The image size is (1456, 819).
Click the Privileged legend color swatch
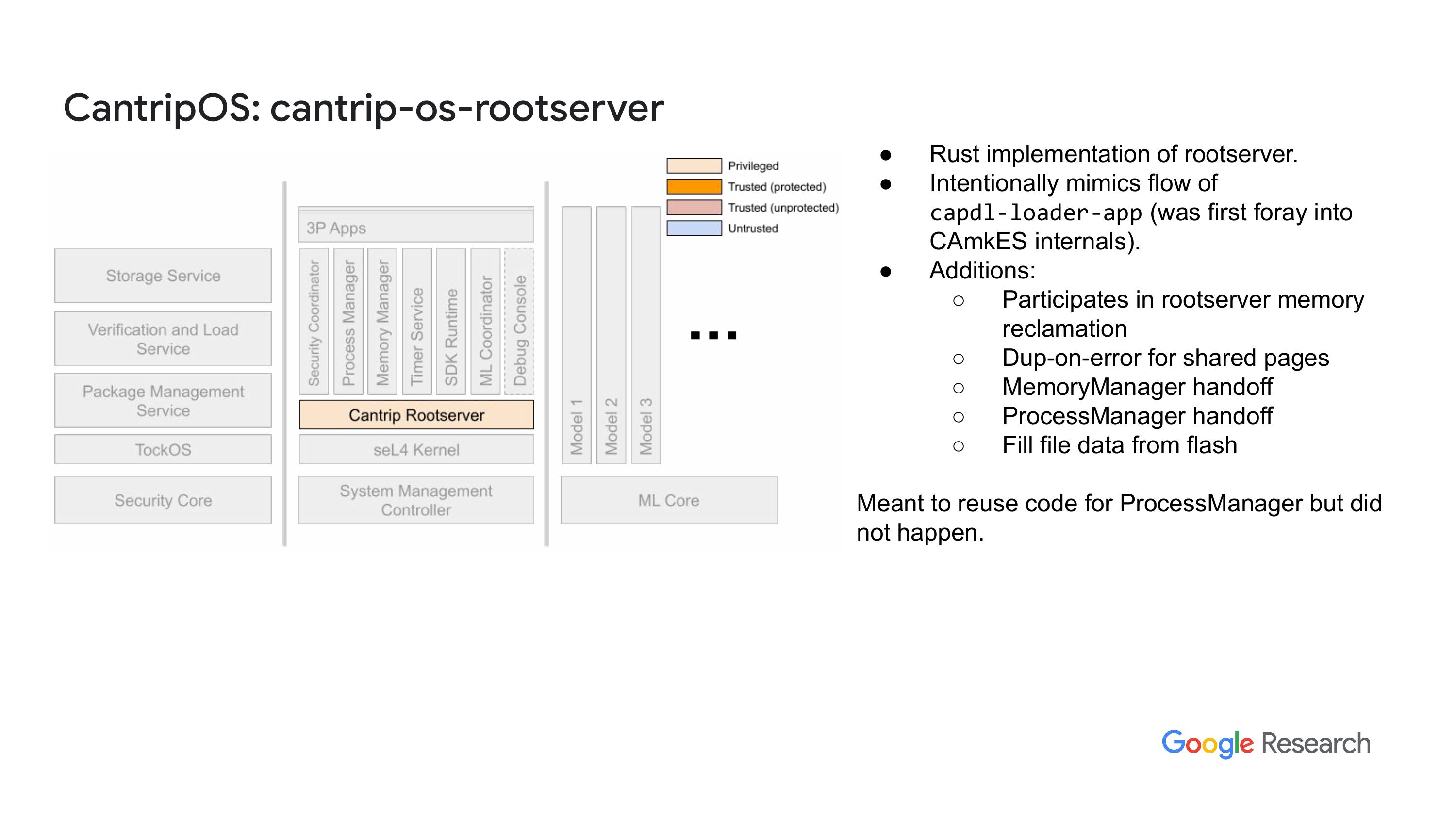[x=694, y=165]
